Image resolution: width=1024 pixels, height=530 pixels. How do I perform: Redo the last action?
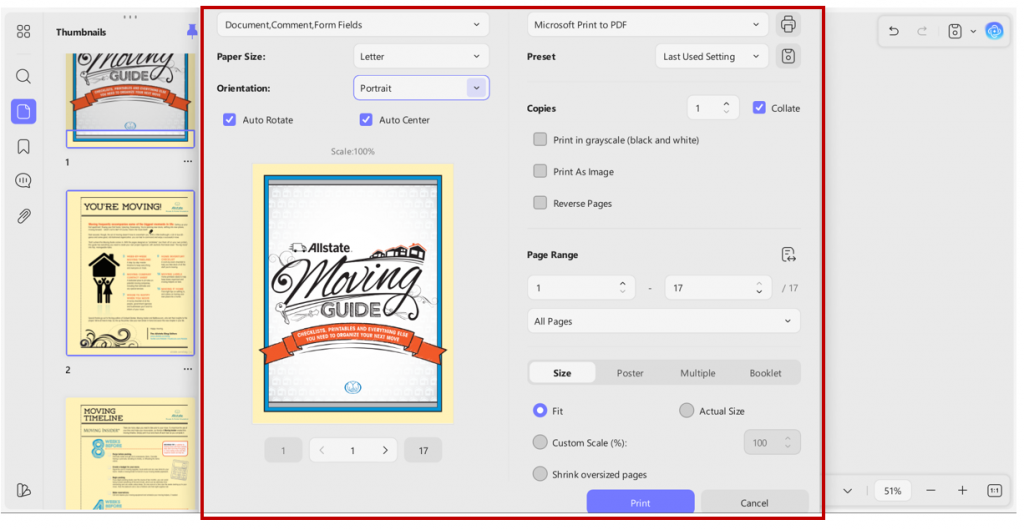click(x=922, y=31)
